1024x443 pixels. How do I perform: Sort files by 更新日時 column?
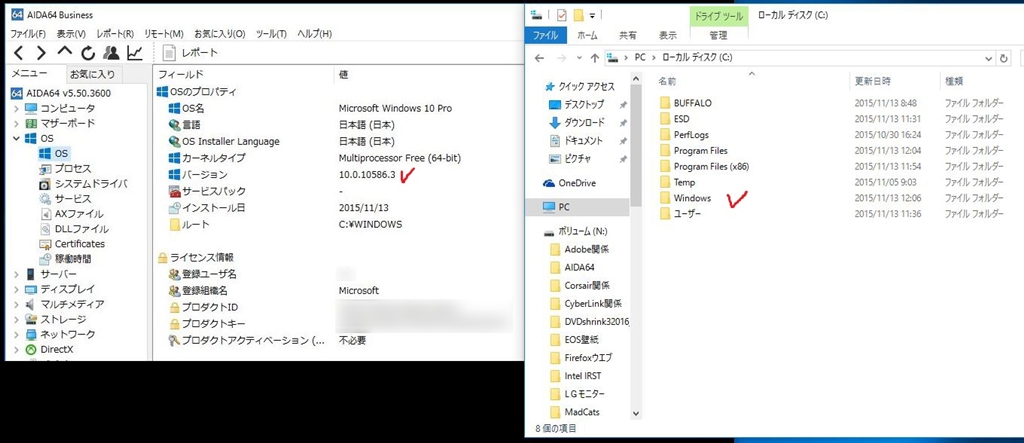872,82
